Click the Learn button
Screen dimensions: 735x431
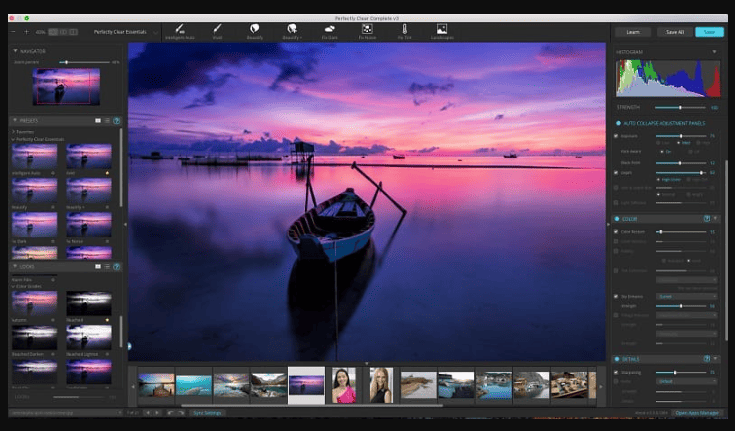tap(633, 32)
